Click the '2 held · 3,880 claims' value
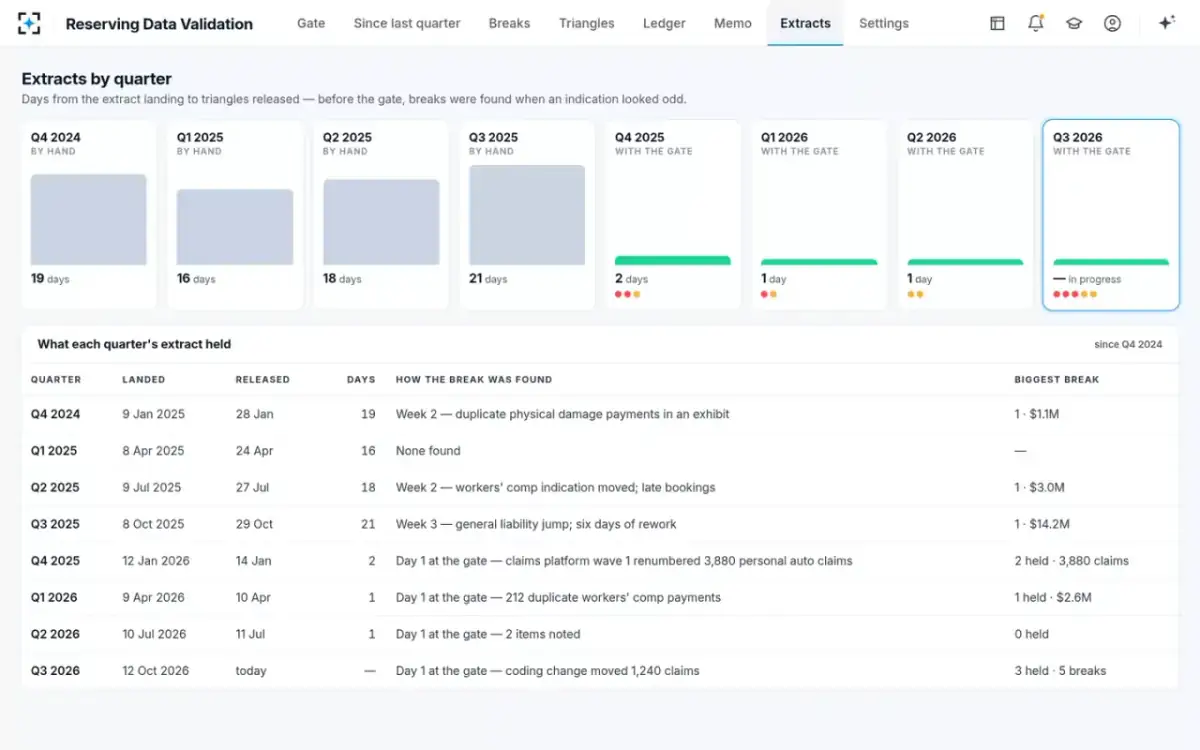Viewport: 1200px width, 750px height. 1072,561
